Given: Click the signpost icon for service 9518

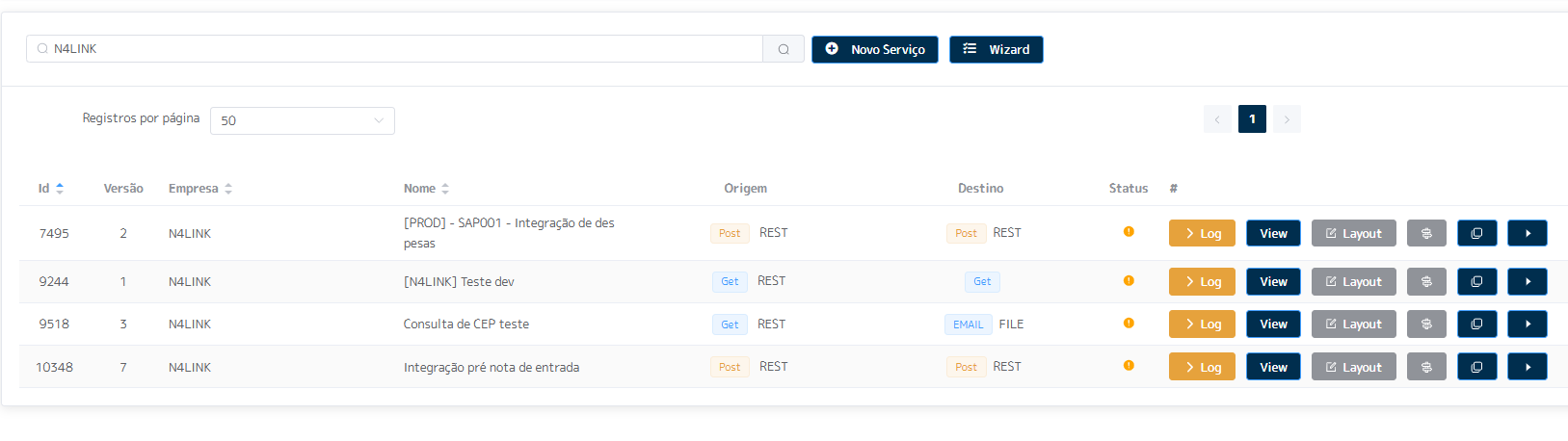Looking at the screenshot, I should click(x=1426, y=324).
